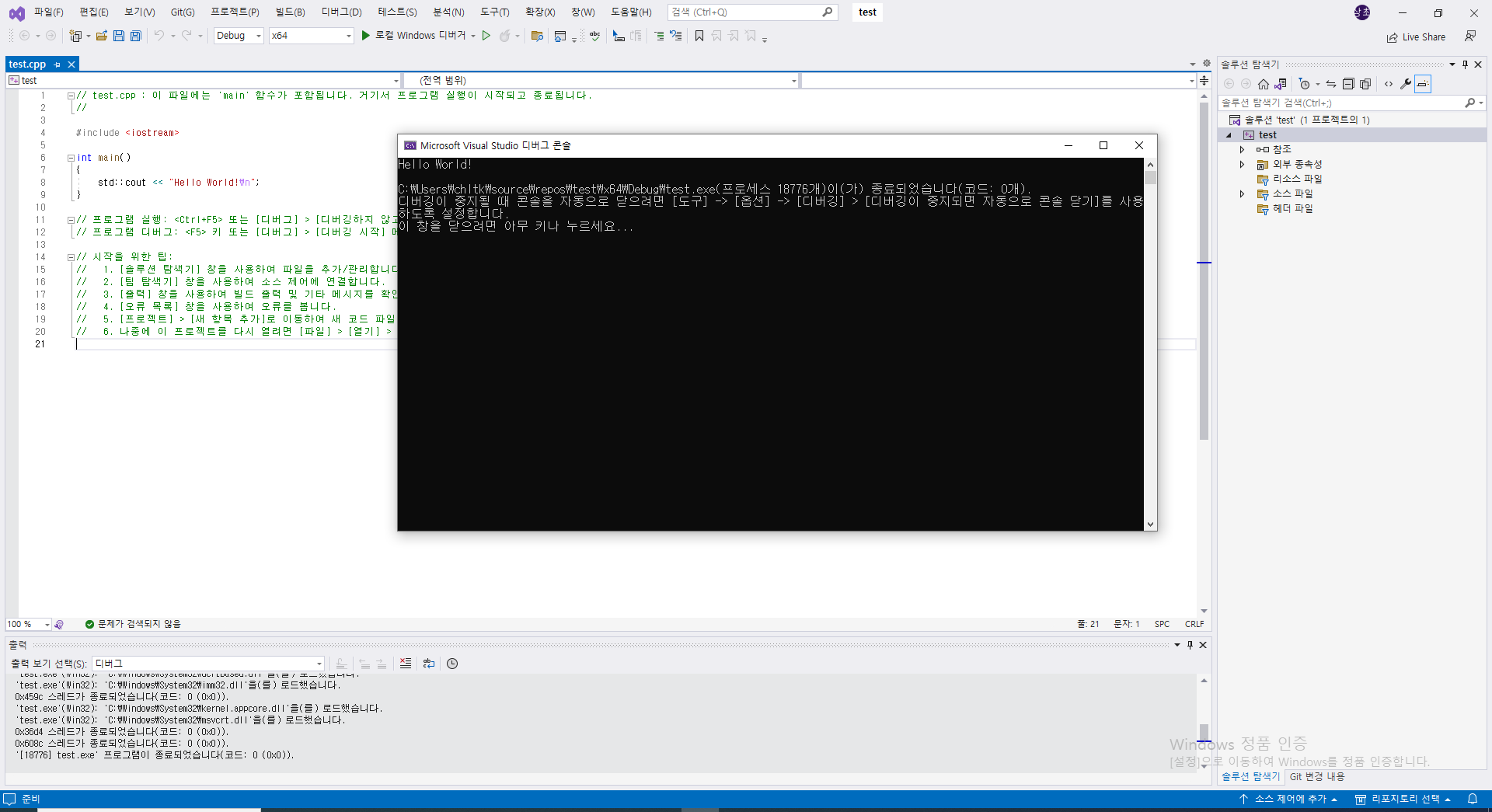Viewport: 1492px width, 812px height.
Task: Open the (전역 범위) scope dropdown
Action: (601, 81)
